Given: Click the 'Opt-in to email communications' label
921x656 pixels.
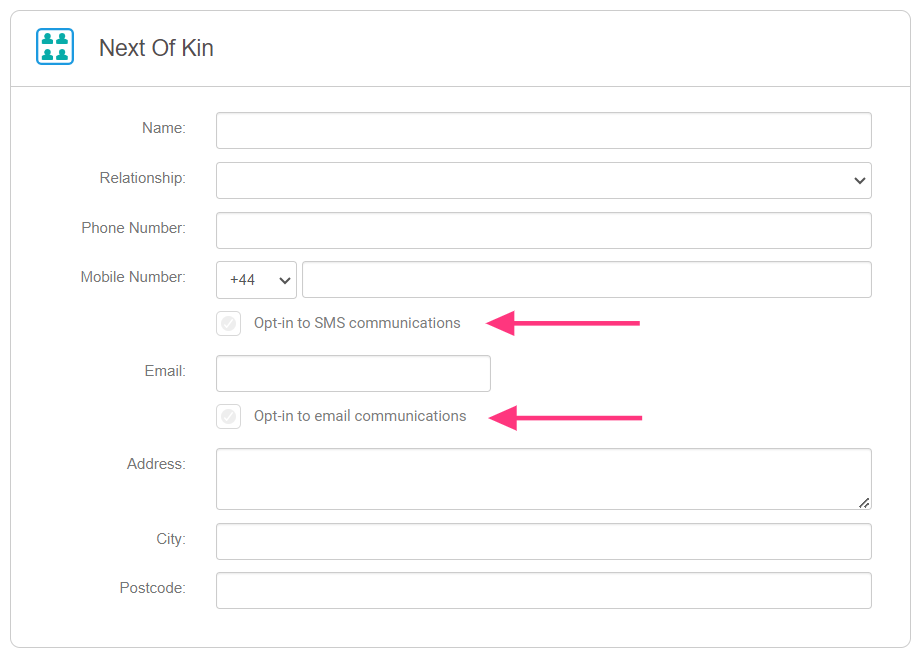Looking at the screenshot, I should (x=360, y=416).
